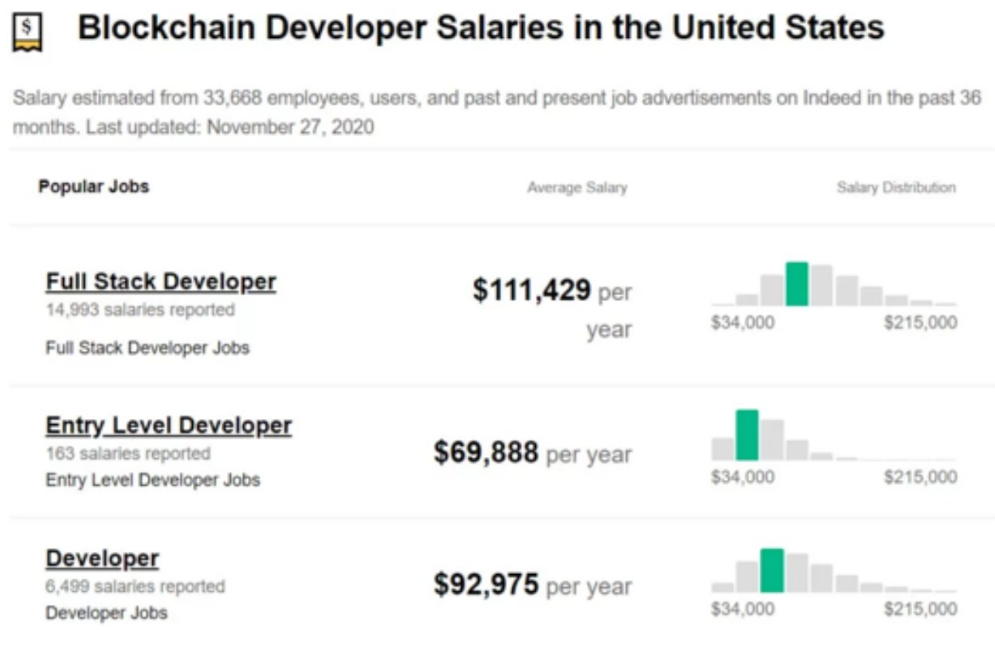This screenshot has width=995, height=647.
Task: Select green bar in Entry Level Developer histogram
Action: tap(747, 435)
